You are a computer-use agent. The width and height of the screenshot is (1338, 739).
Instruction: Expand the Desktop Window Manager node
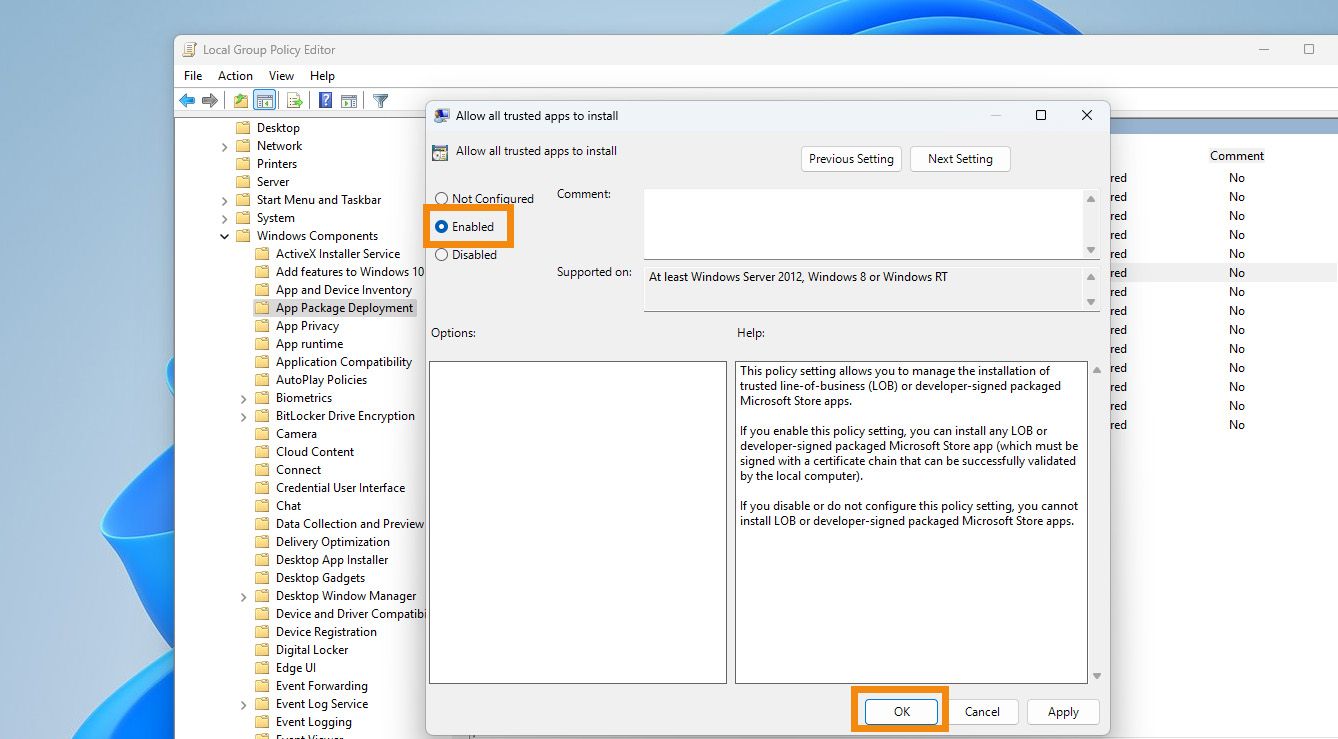click(244, 597)
